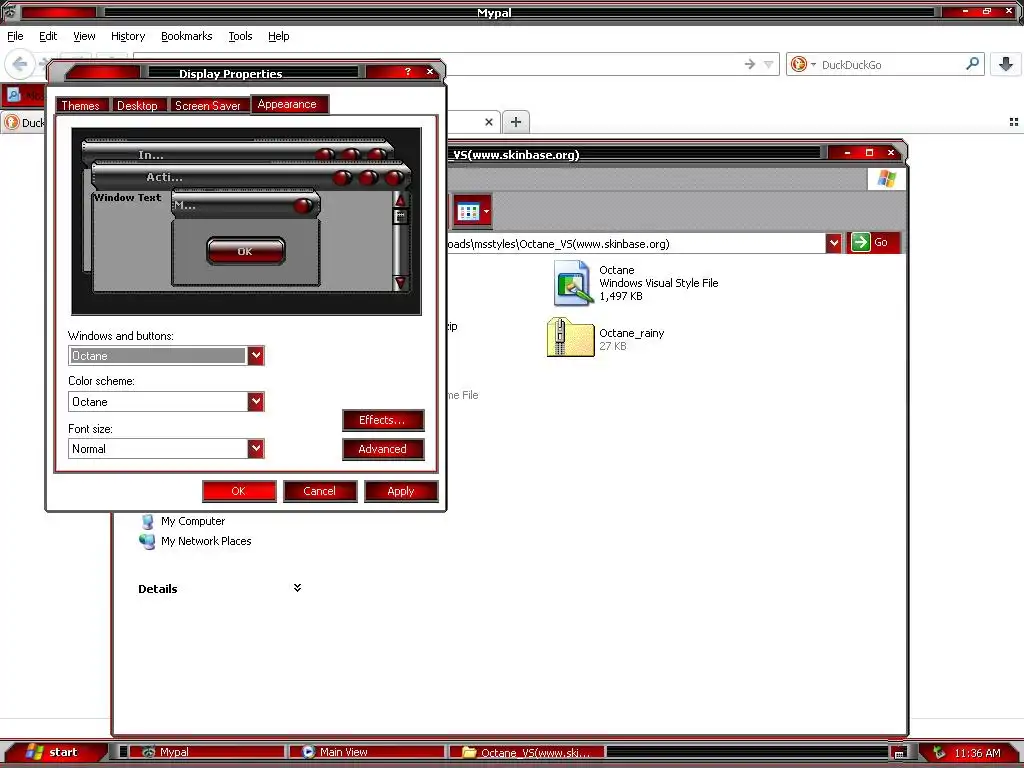Minimize the Octane_VS Explorer window
Screen dimensions: 1024x768
pyautogui.click(x=847, y=152)
